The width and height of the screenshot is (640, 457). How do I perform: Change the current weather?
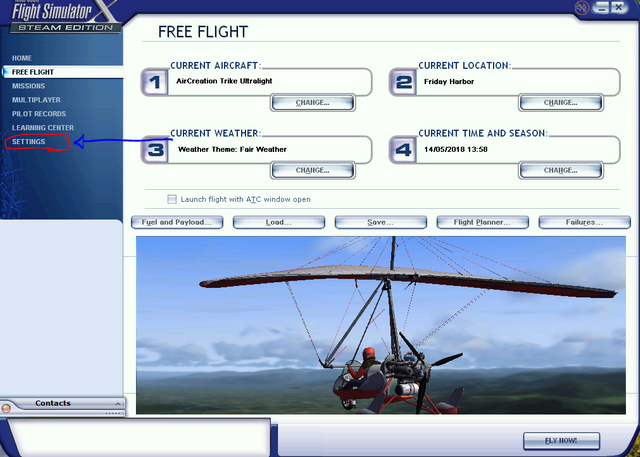(x=313, y=170)
